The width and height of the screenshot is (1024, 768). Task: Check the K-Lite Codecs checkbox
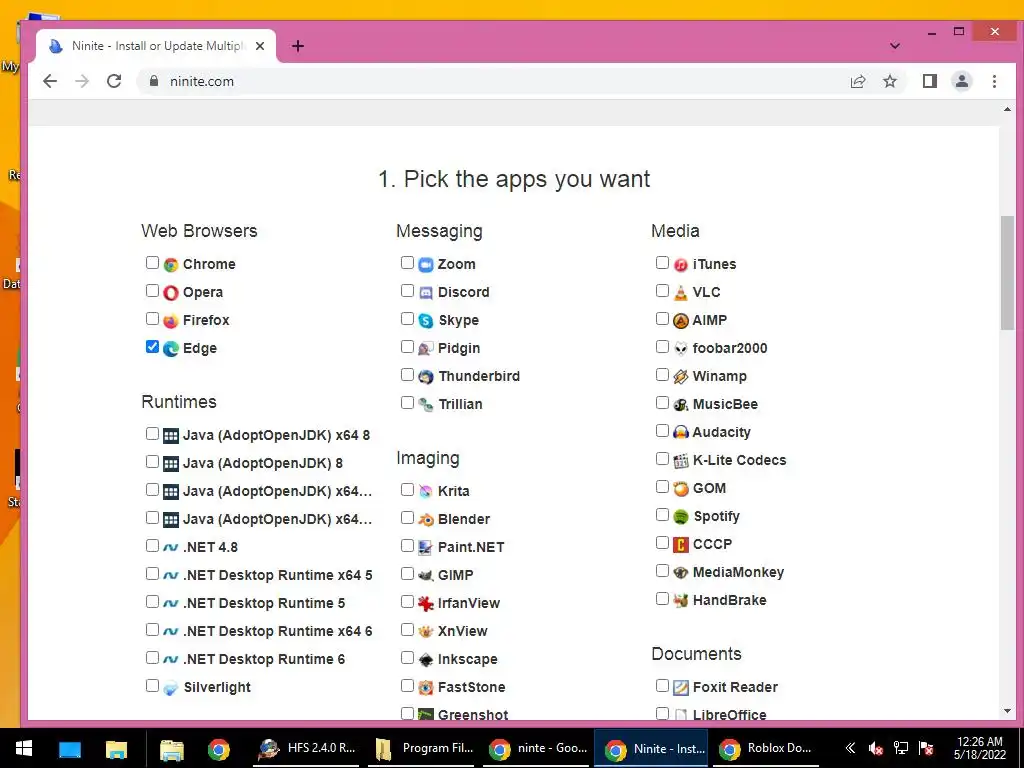pyautogui.click(x=662, y=458)
